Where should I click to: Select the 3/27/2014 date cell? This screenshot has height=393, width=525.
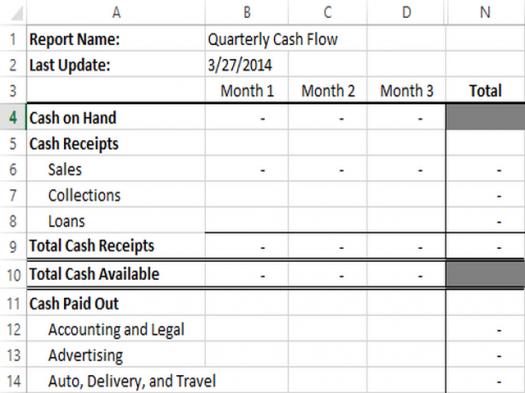pyautogui.click(x=247, y=65)
